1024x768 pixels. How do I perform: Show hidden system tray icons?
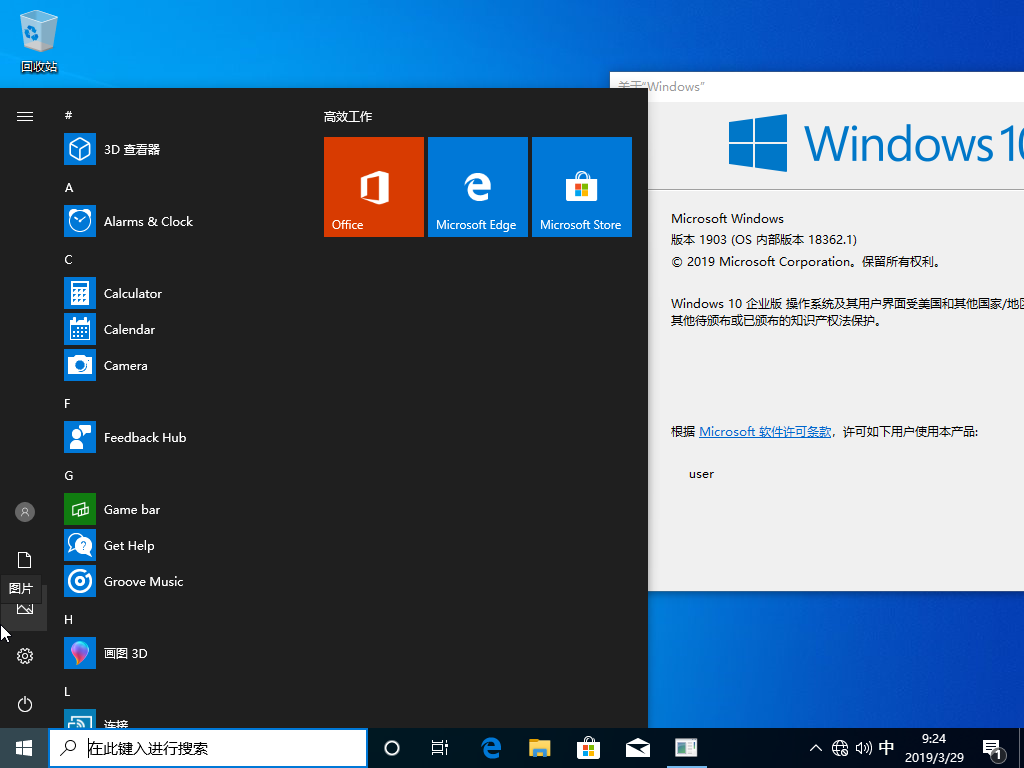click(816, 748)
